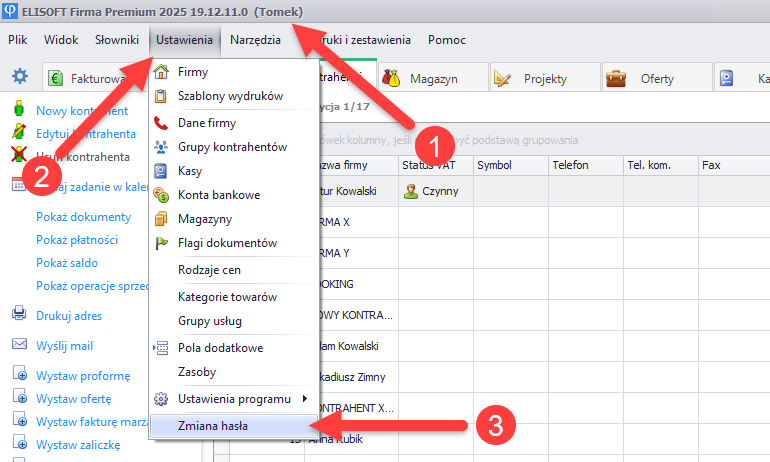Screen dimensions: 770x462
Task: Switch to the Magazyn tab
Action: (431, 79)
